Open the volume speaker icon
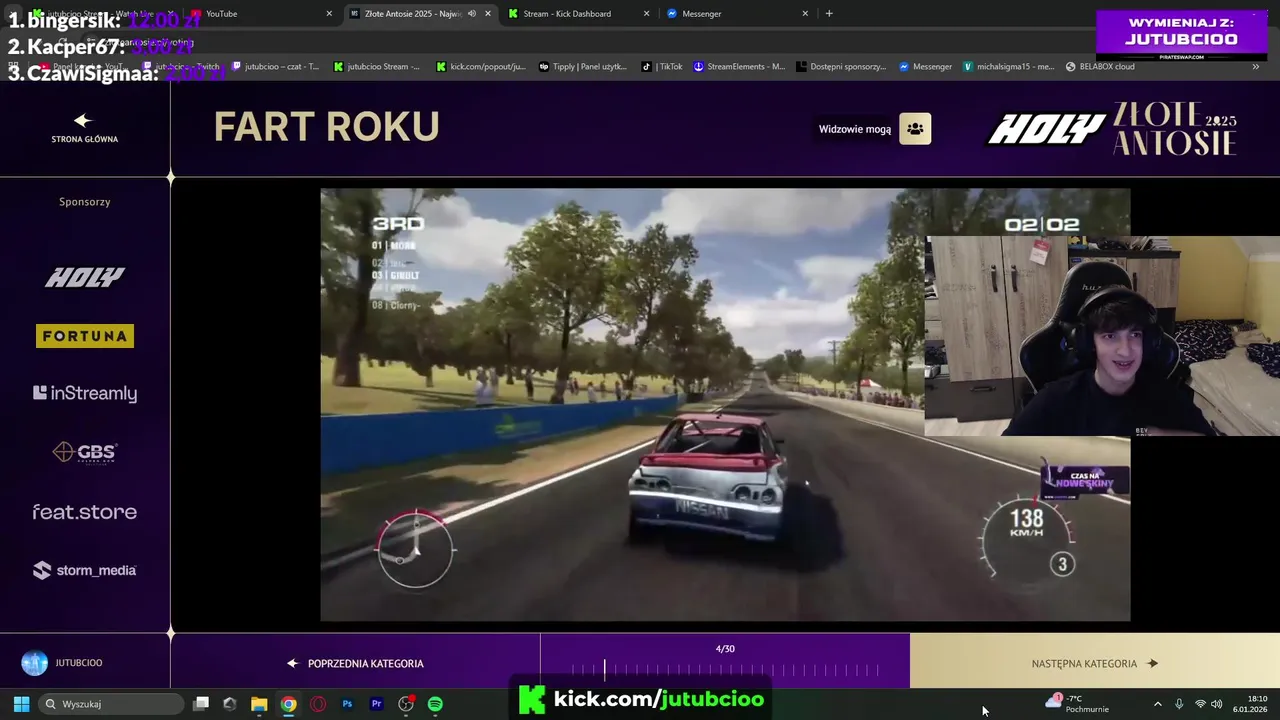This screenshot has width=1280, height=720. tap(1216, 704)
